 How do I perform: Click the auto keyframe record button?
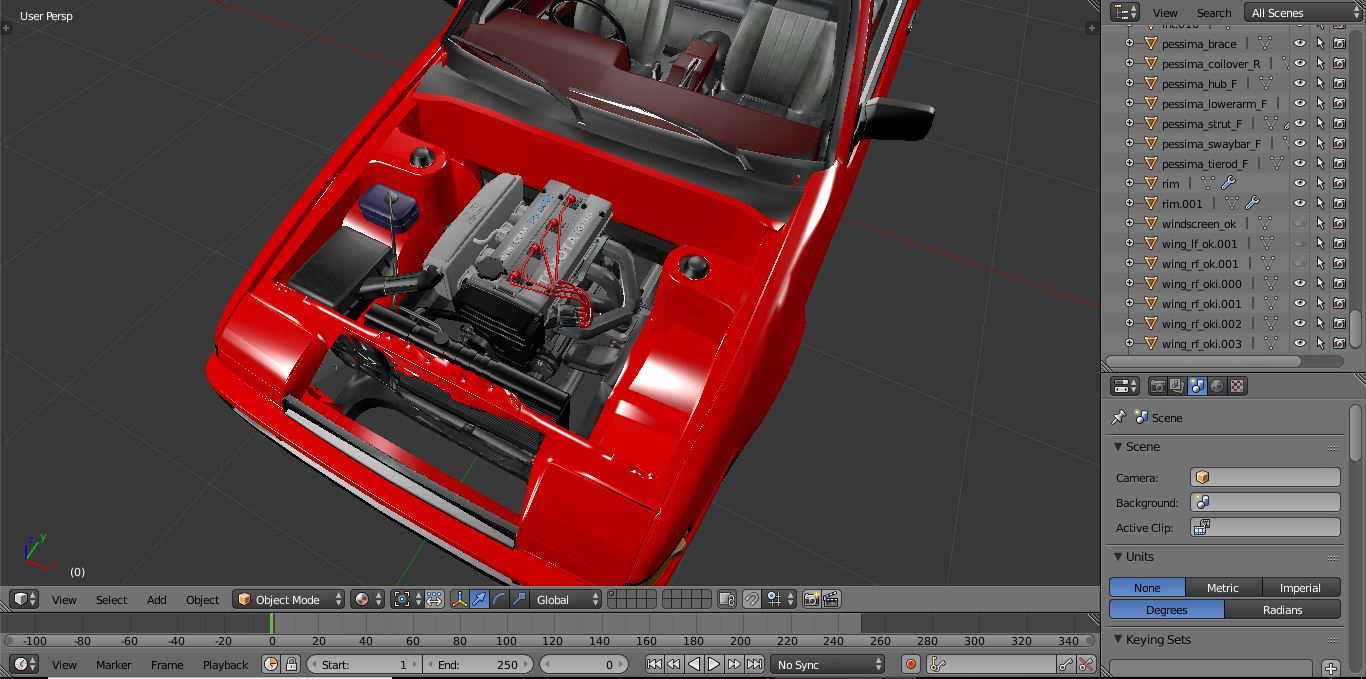click(910, 664)
